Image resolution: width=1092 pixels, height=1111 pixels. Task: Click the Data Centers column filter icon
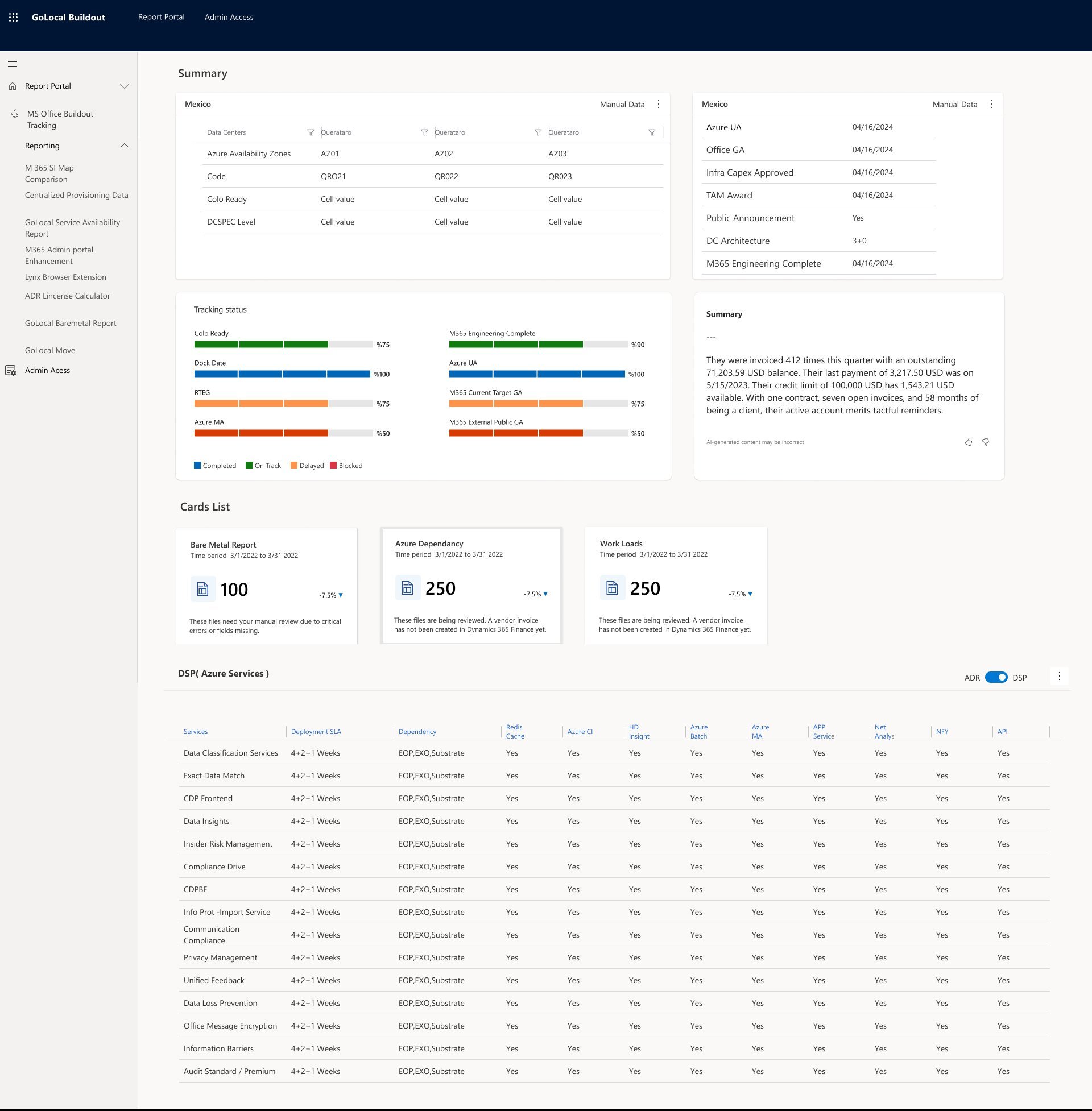click(x=311, y=132)
